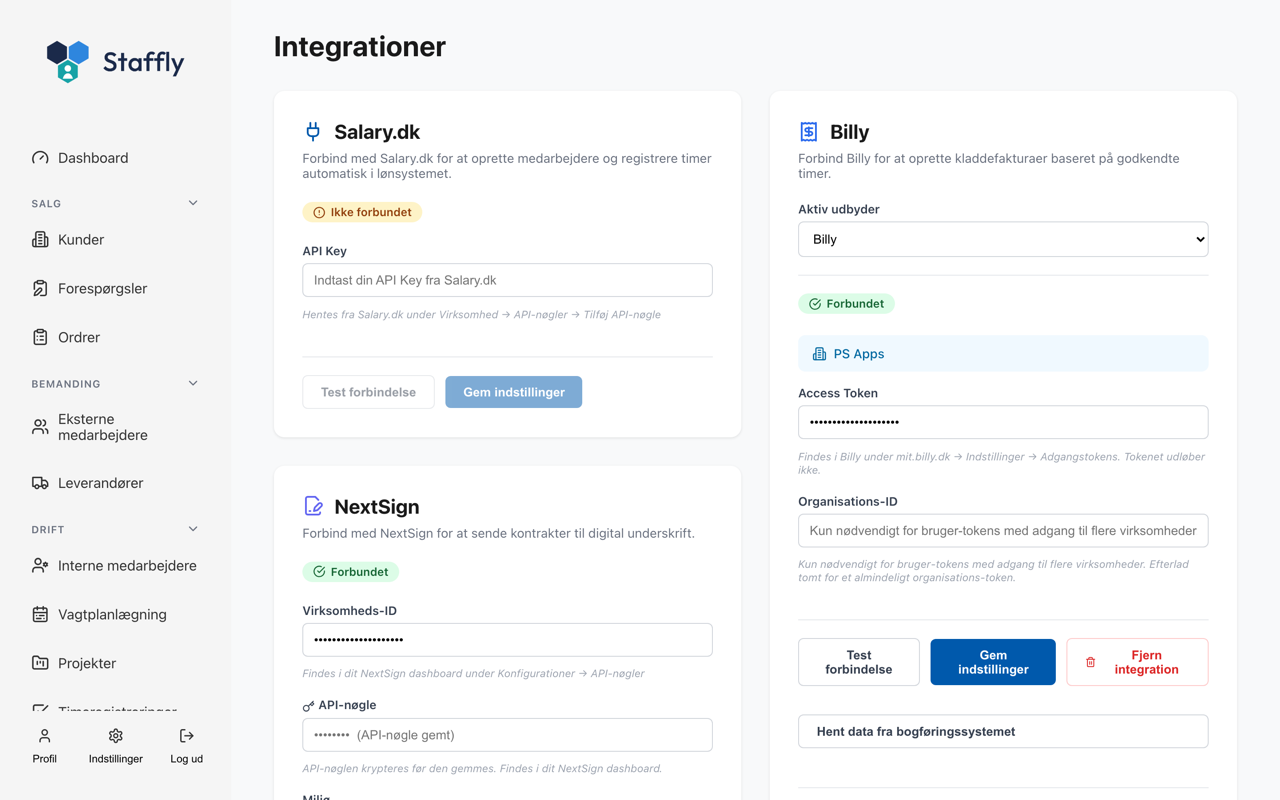Screen dimensions: 1280x800
Task: Collapse the DRIFT sidebar section
Action: [193, 529]
